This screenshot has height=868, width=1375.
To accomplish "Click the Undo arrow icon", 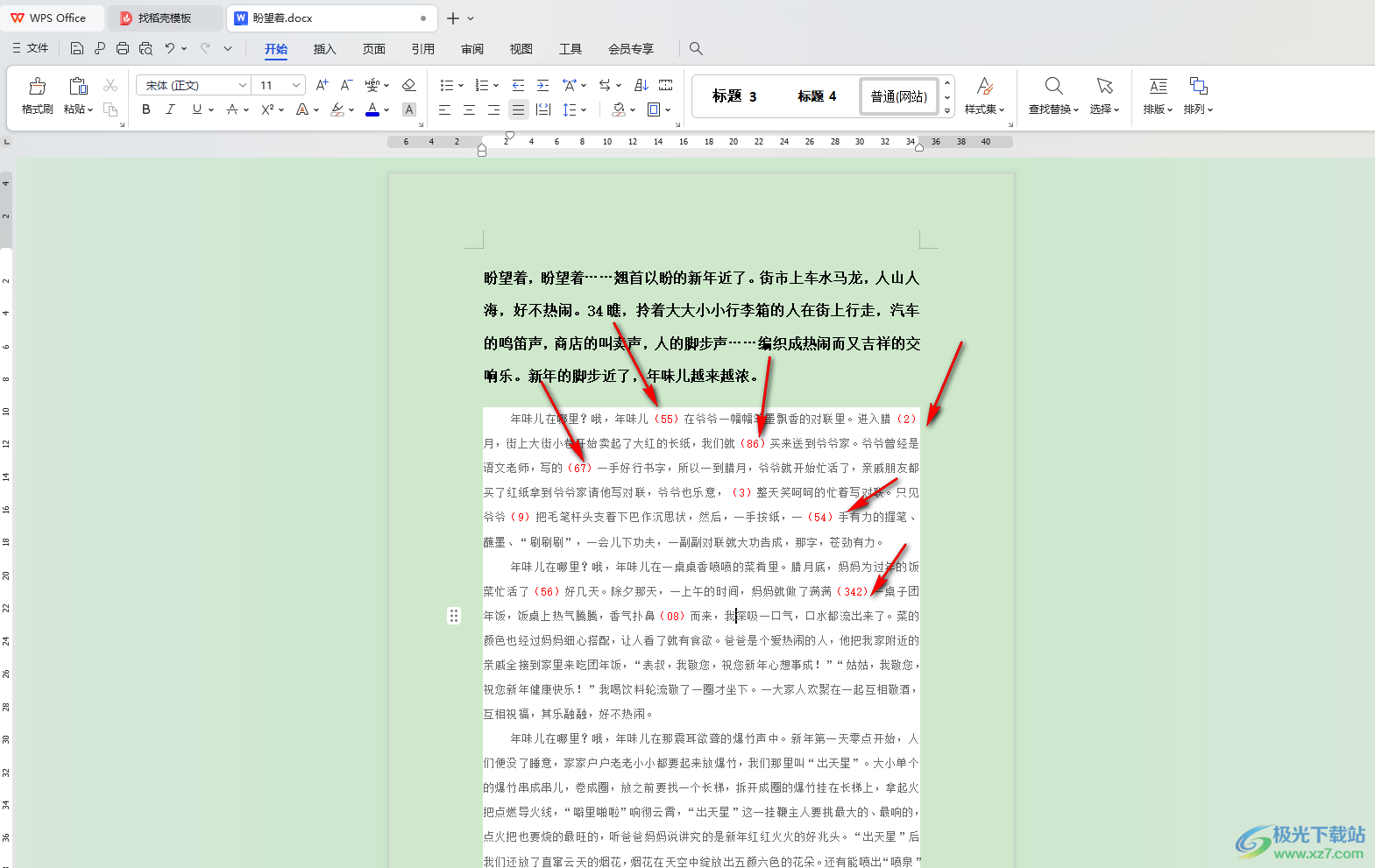I will [170, 48].
